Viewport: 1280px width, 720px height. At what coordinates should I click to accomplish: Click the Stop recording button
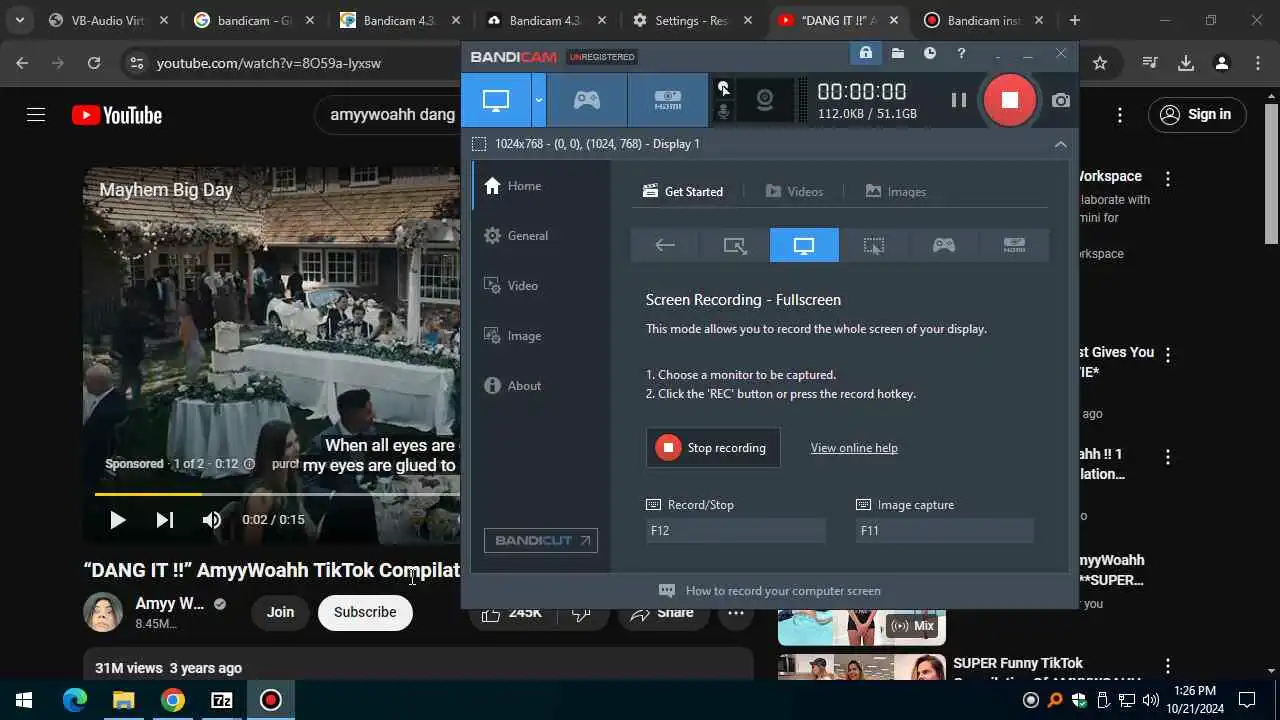click(x=713, y=448)
